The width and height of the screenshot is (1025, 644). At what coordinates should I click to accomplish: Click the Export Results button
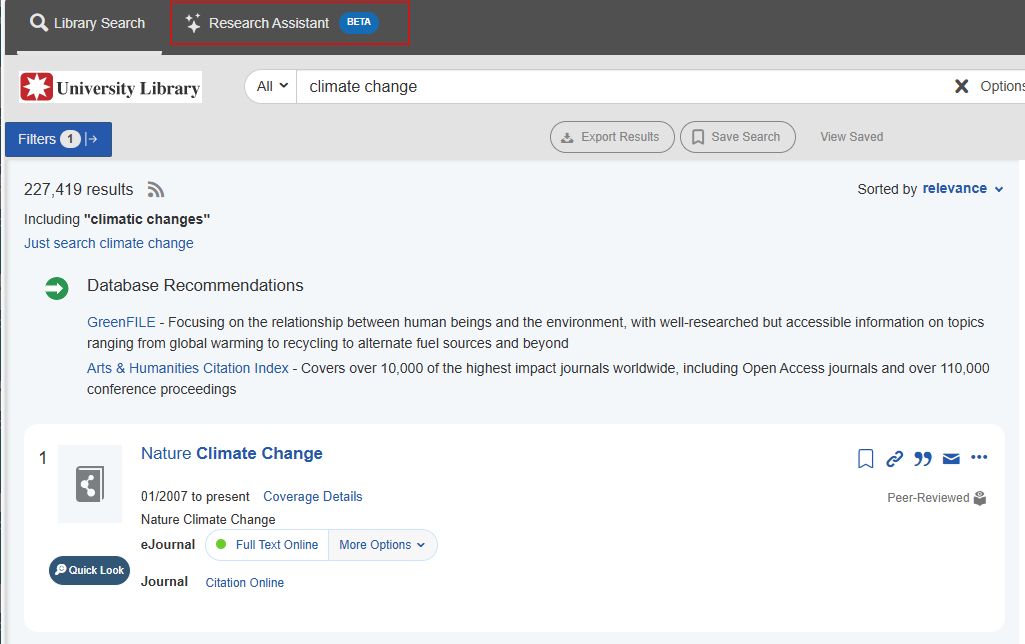coord(612,137)
